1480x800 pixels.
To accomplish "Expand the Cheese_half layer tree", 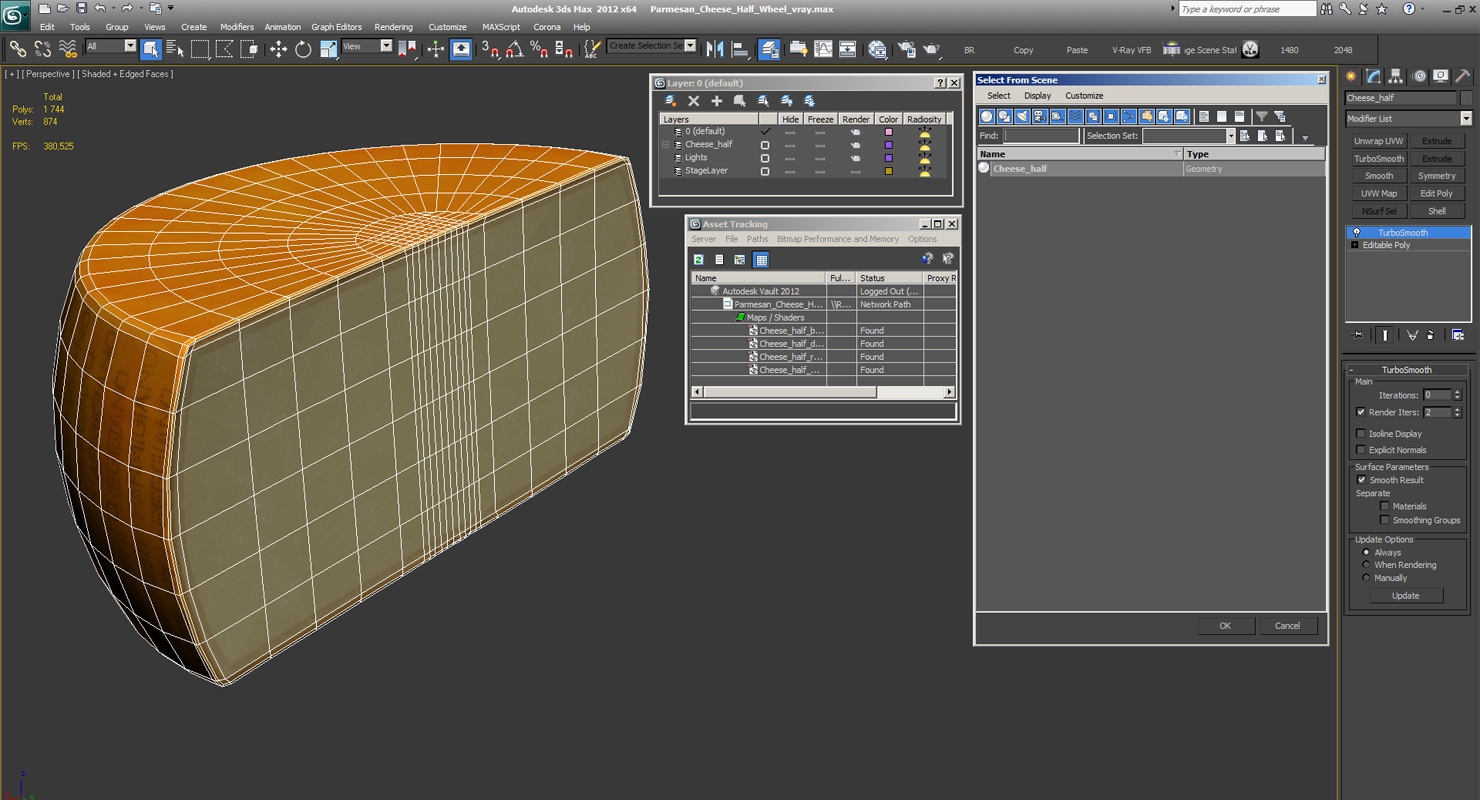I will pyautogui.click(x=666, y=145).
